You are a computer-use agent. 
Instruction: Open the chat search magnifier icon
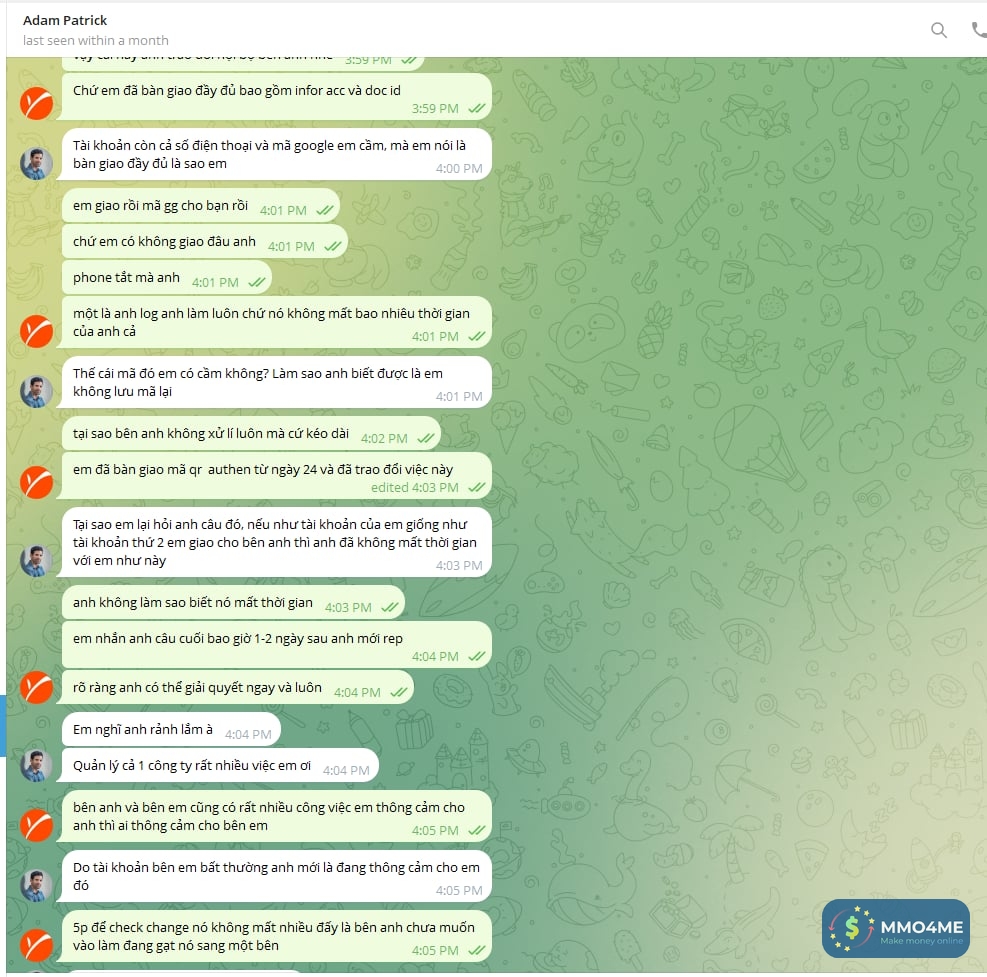pyautogui.click(x=939, y=30)
